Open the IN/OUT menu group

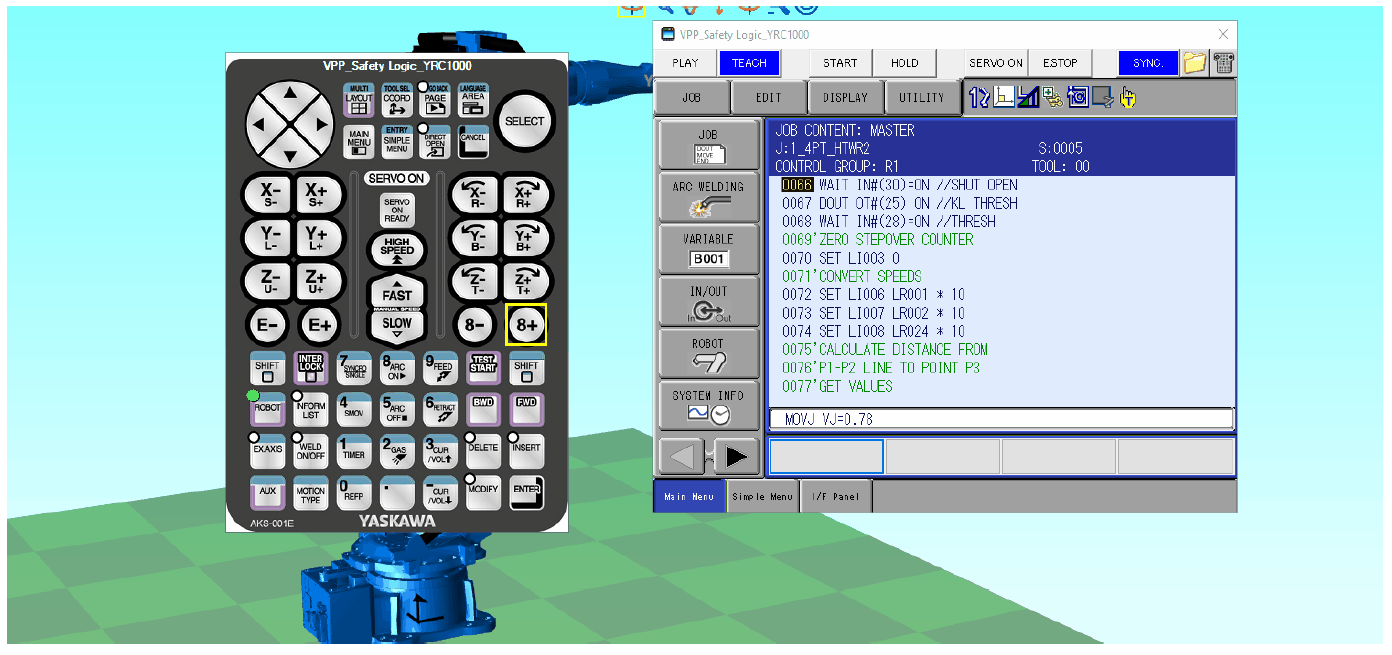[708, 301]
